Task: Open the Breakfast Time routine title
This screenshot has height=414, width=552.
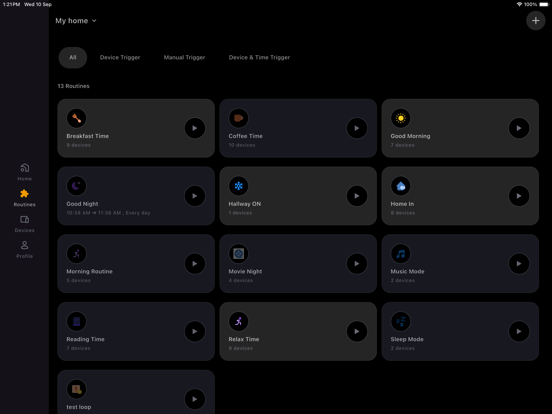Action: point(87,136)
